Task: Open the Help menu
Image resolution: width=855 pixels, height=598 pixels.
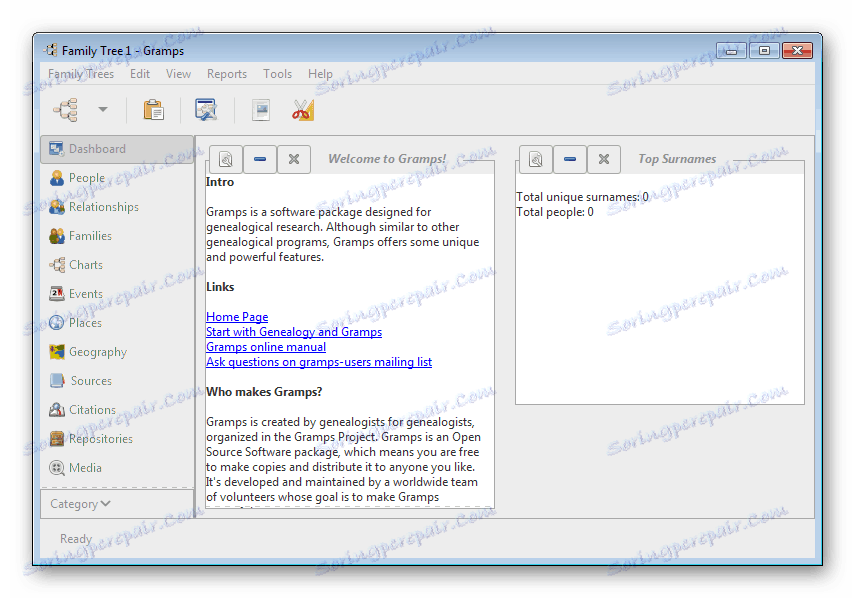Action: tap(320, 74)
